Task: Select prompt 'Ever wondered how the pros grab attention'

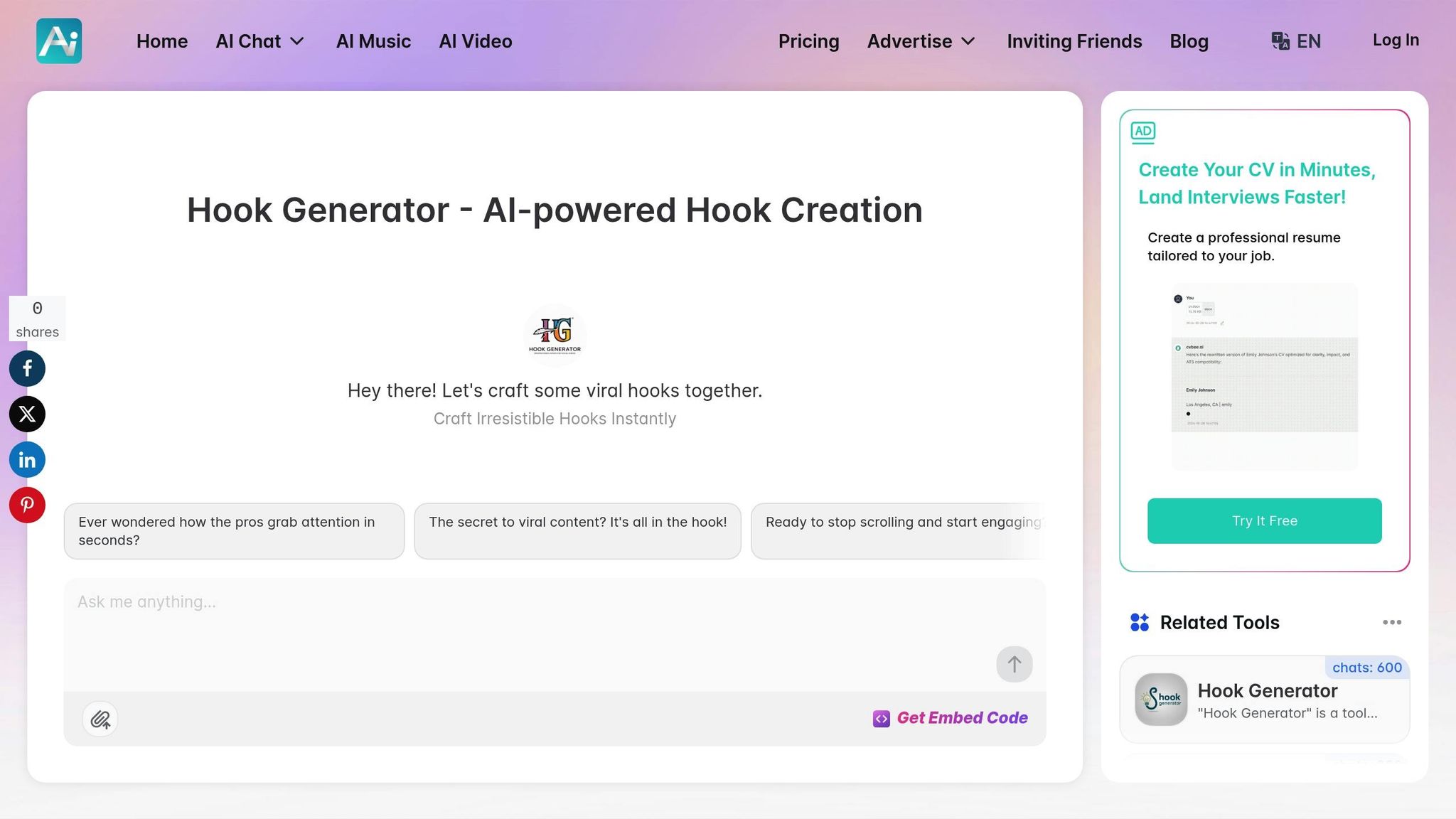Action: [234, 531]
